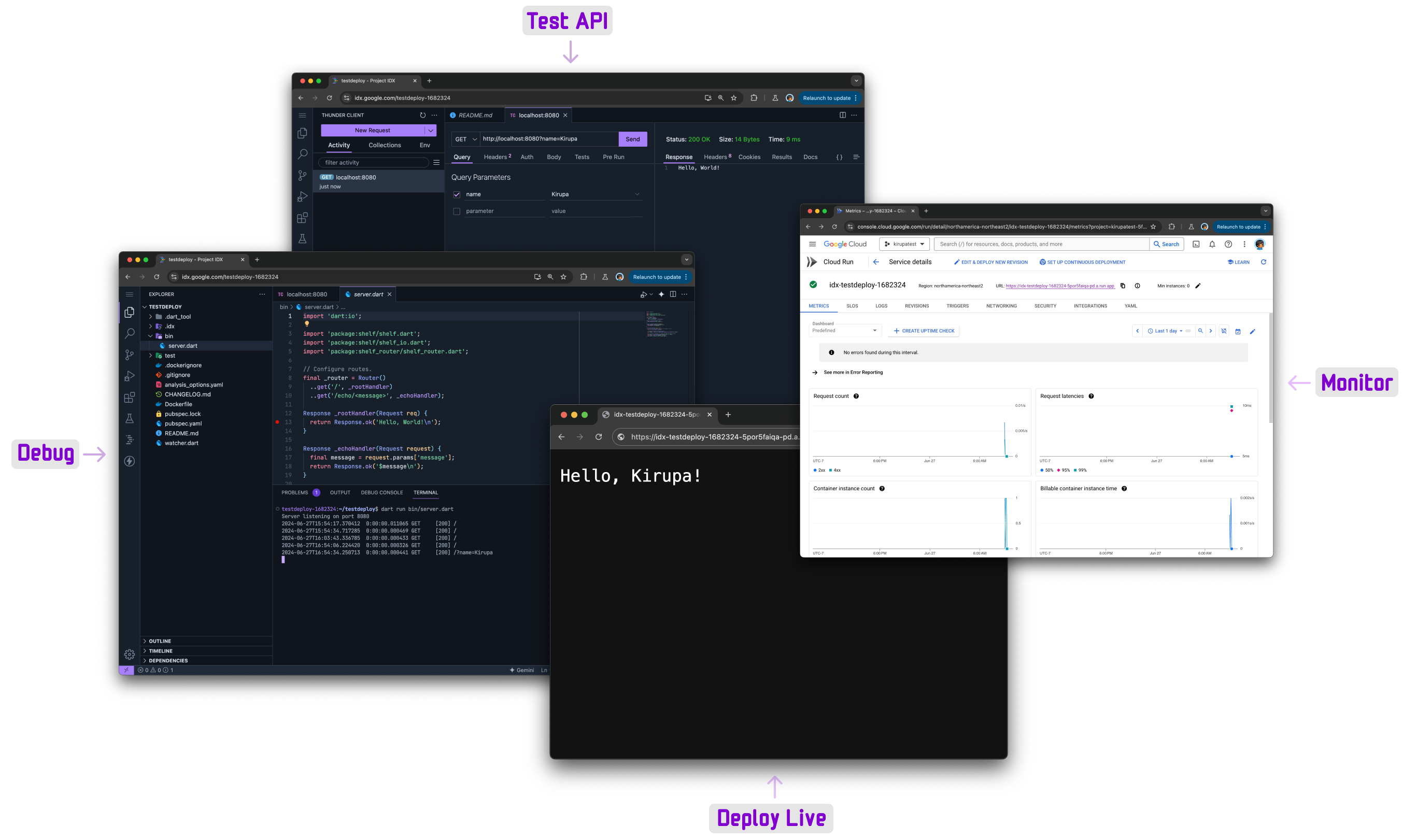
Task: Click the code braces icon in response panel
Action: (x=839, y=158)
